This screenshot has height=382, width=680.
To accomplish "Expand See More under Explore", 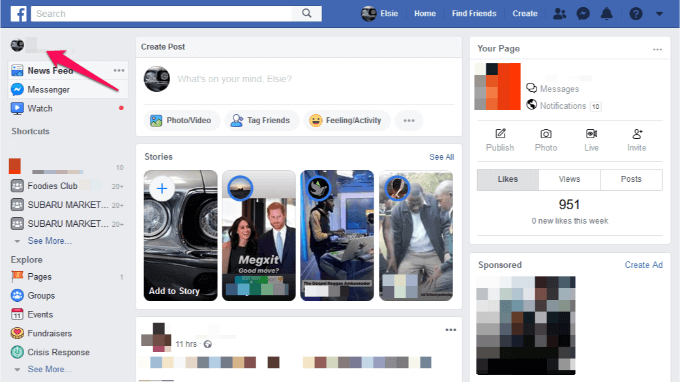I will click(49, 369).
